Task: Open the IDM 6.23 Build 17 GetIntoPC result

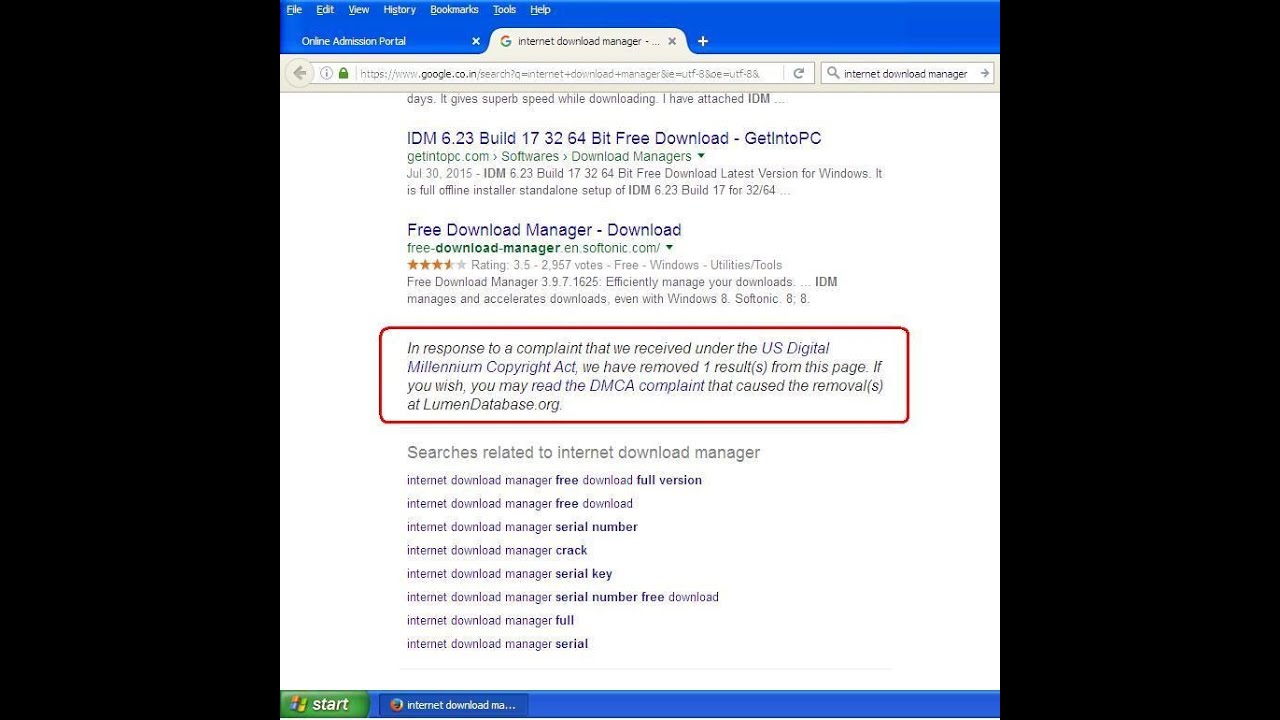Action: pos(614,138)
